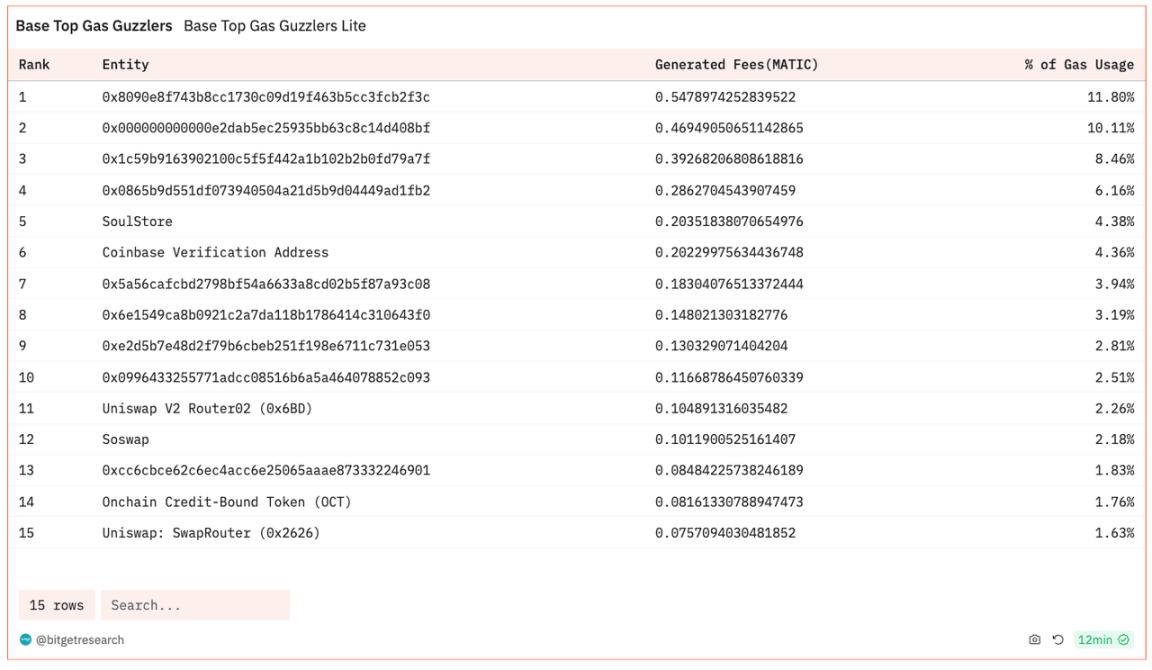Click the 15 rows count badge
1152x670 pixels.
tap(57, 605)
